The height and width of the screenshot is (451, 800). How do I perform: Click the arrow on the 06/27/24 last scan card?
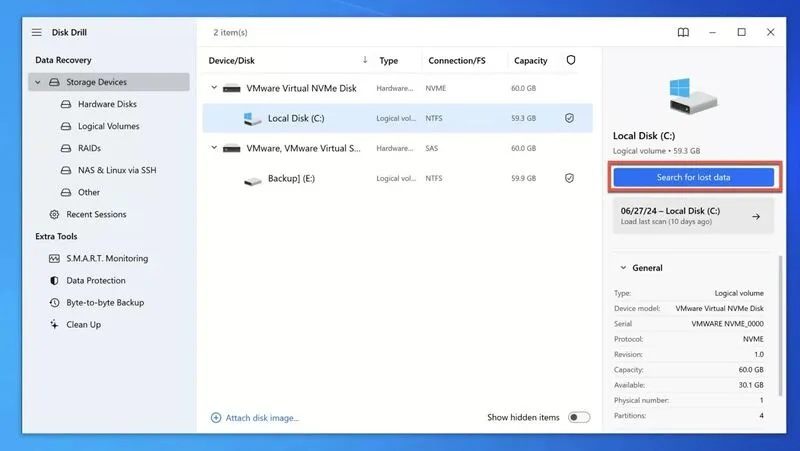[756, 216]
